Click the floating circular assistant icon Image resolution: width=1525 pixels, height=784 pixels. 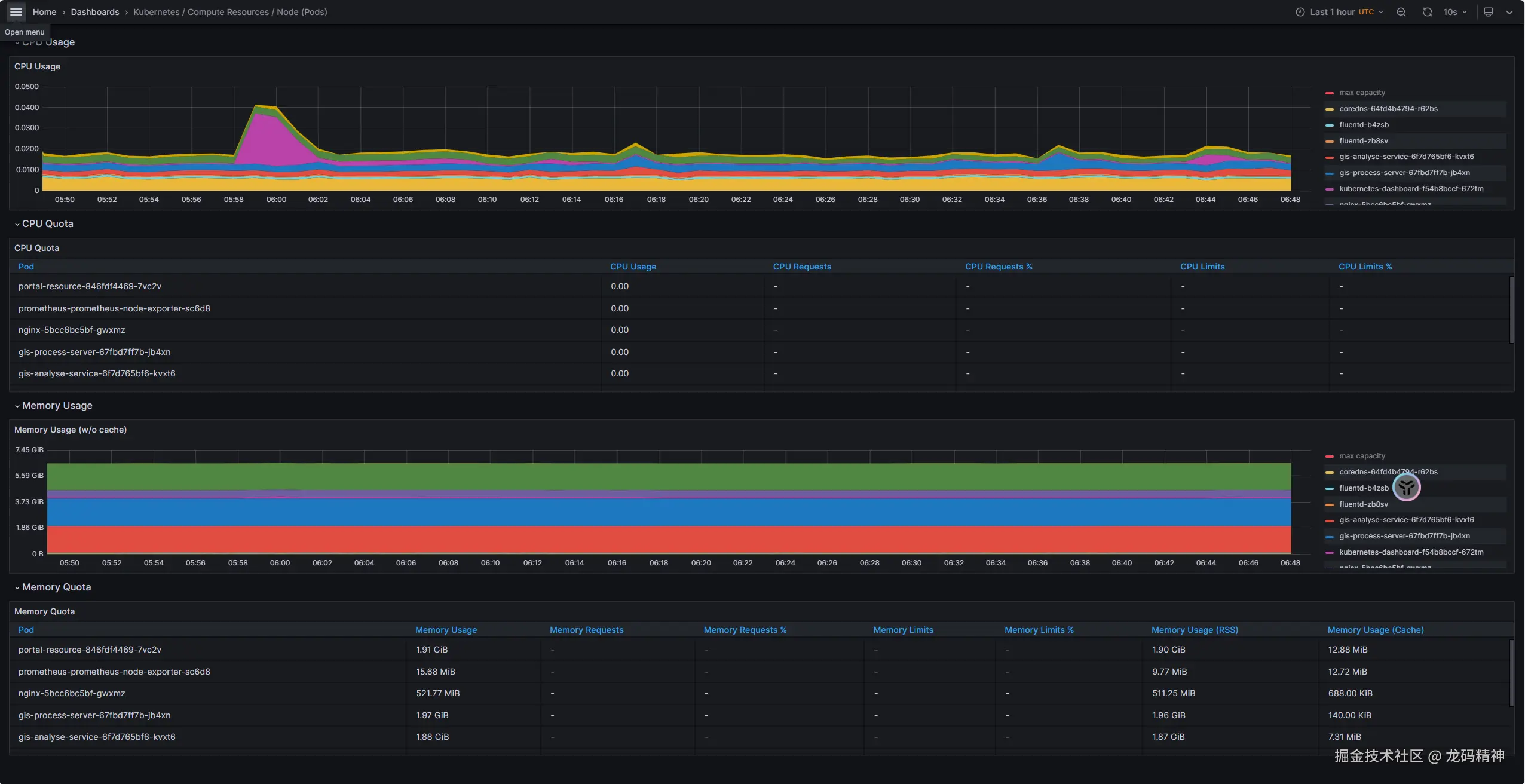tap(1406, 488)
